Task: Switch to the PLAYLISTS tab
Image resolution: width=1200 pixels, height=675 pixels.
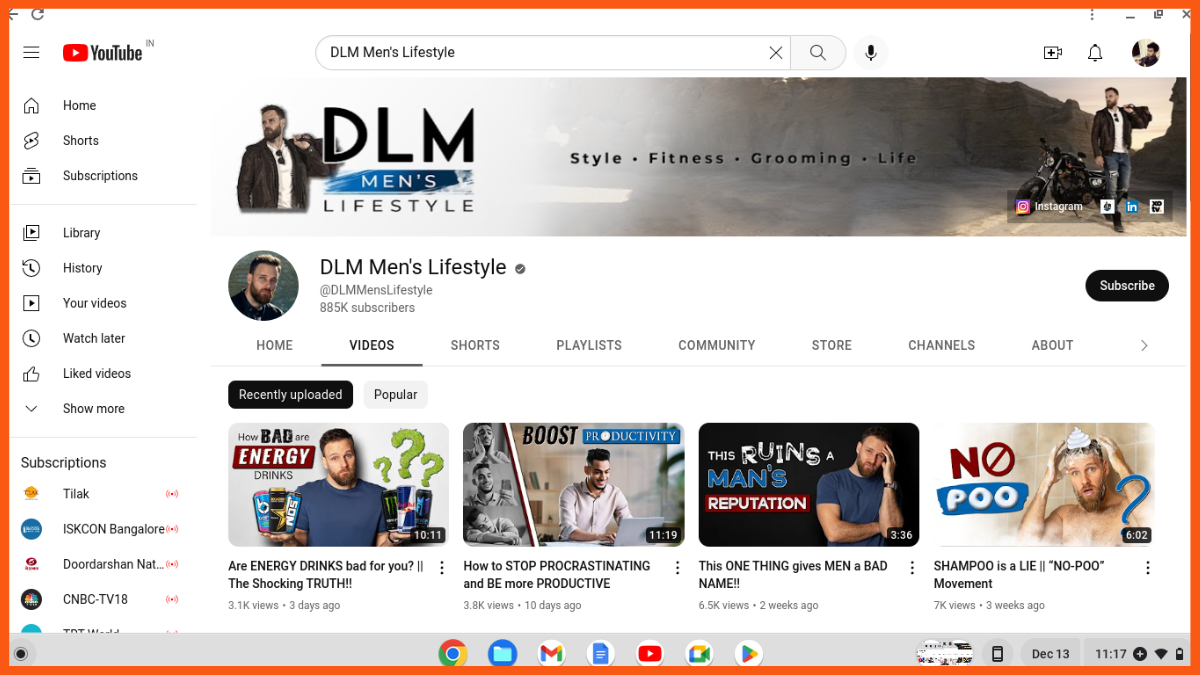Action: (589, 345)
